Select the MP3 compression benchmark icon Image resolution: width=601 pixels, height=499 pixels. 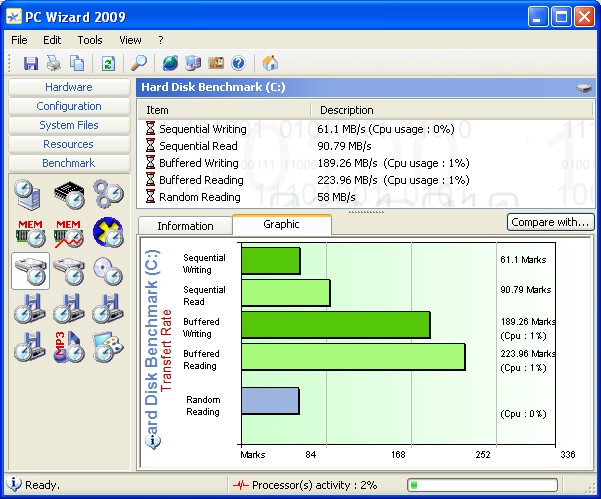(x=69, y=347)
